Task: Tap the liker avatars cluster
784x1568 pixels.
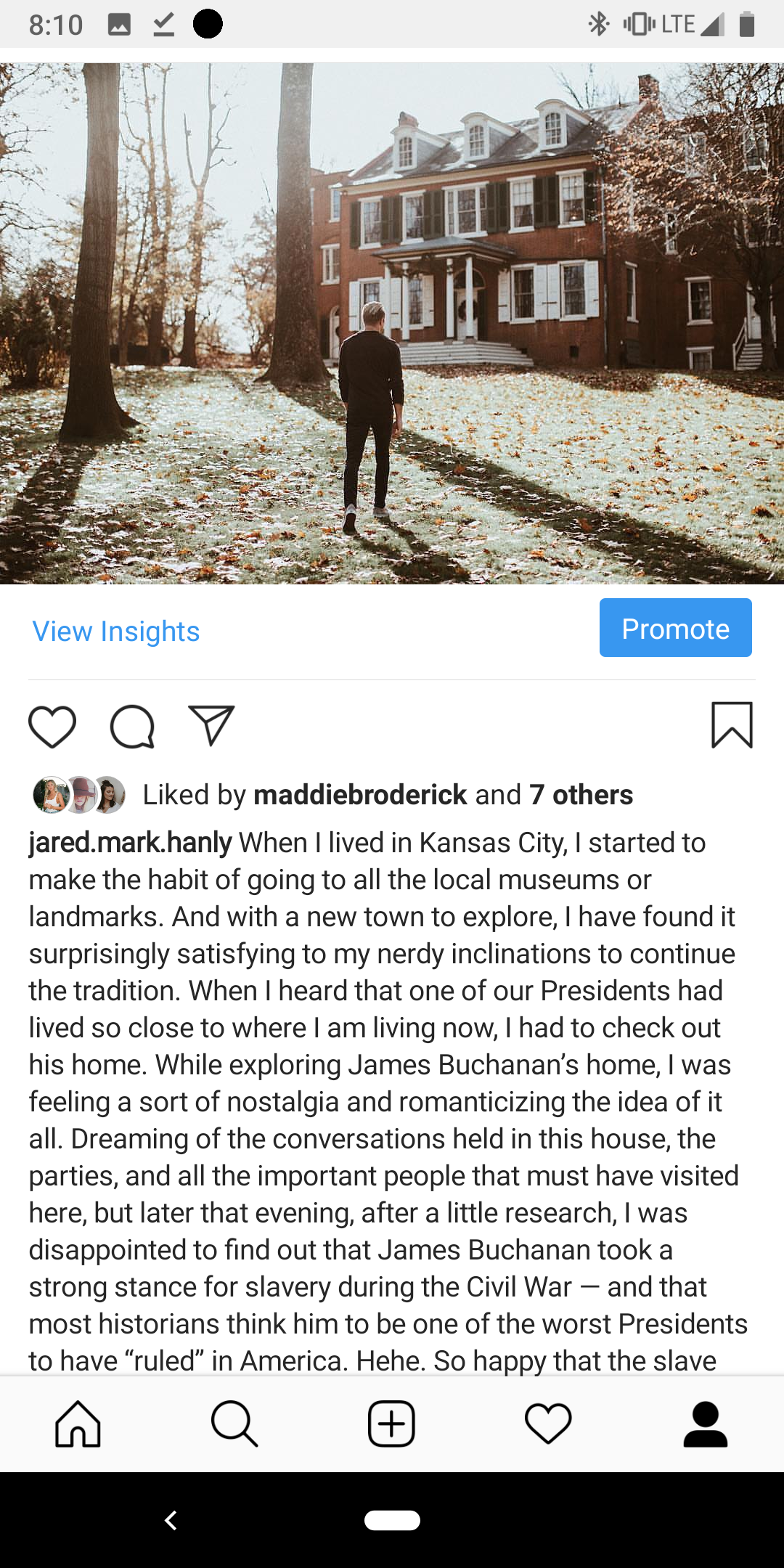Action: pyautogui.click(x=79, y=795)
